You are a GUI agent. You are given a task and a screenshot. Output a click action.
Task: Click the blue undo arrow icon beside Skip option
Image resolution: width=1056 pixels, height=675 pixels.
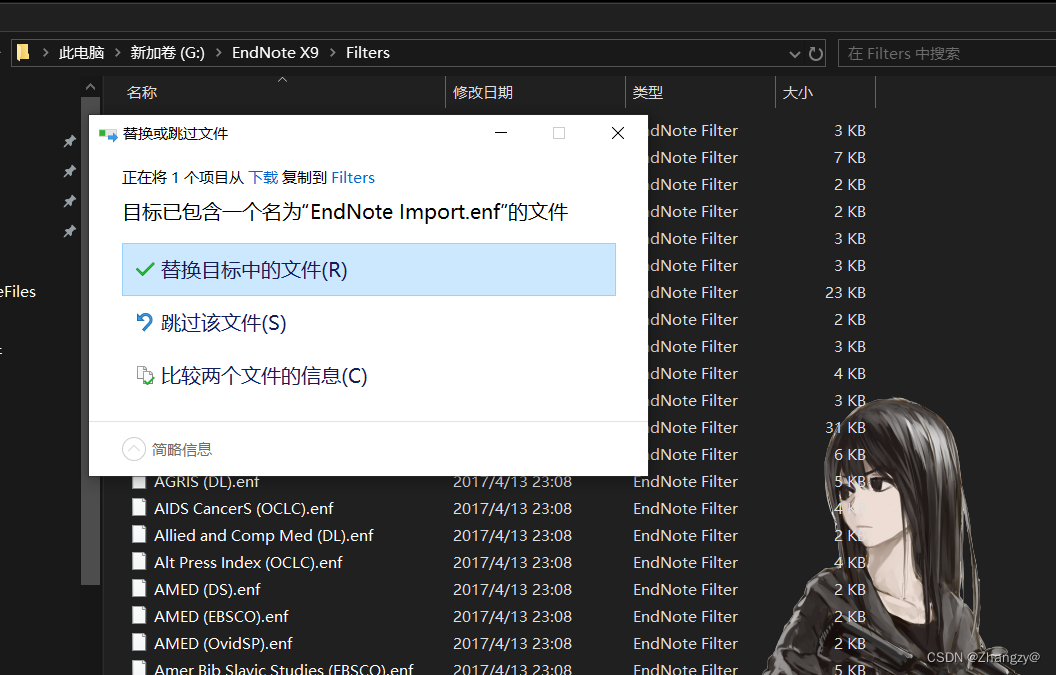[145, 323]
